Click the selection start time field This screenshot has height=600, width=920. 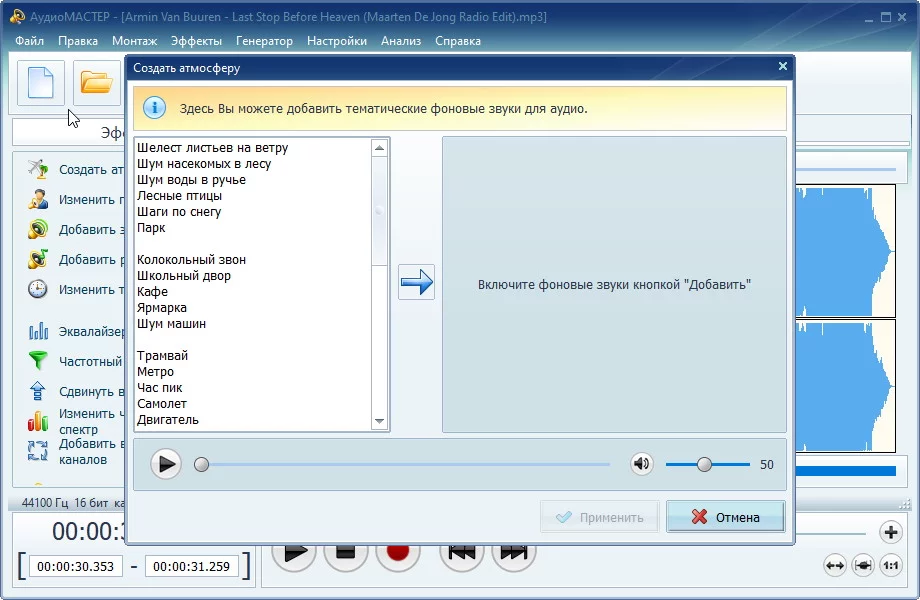point(74,566)
